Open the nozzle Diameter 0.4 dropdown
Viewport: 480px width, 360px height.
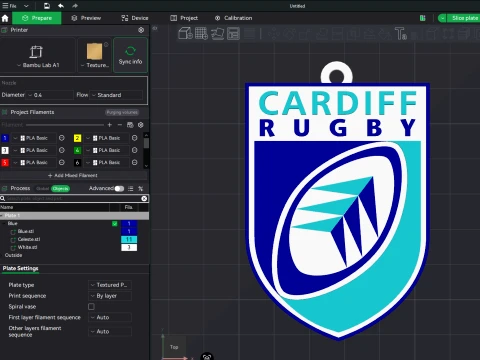50,95
